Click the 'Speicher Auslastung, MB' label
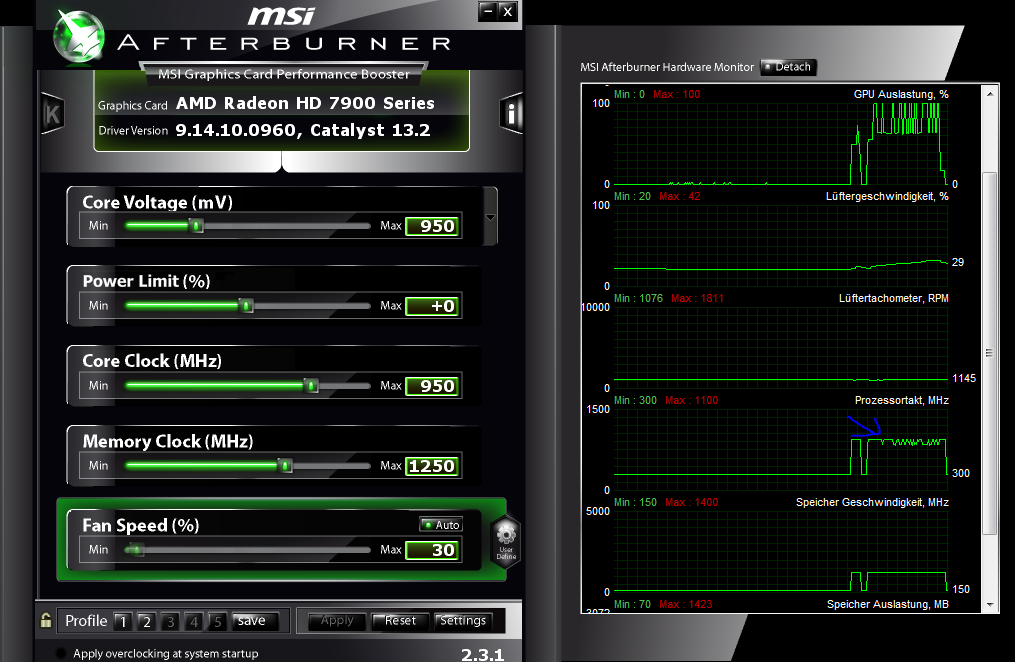 (x=887, y=604)
